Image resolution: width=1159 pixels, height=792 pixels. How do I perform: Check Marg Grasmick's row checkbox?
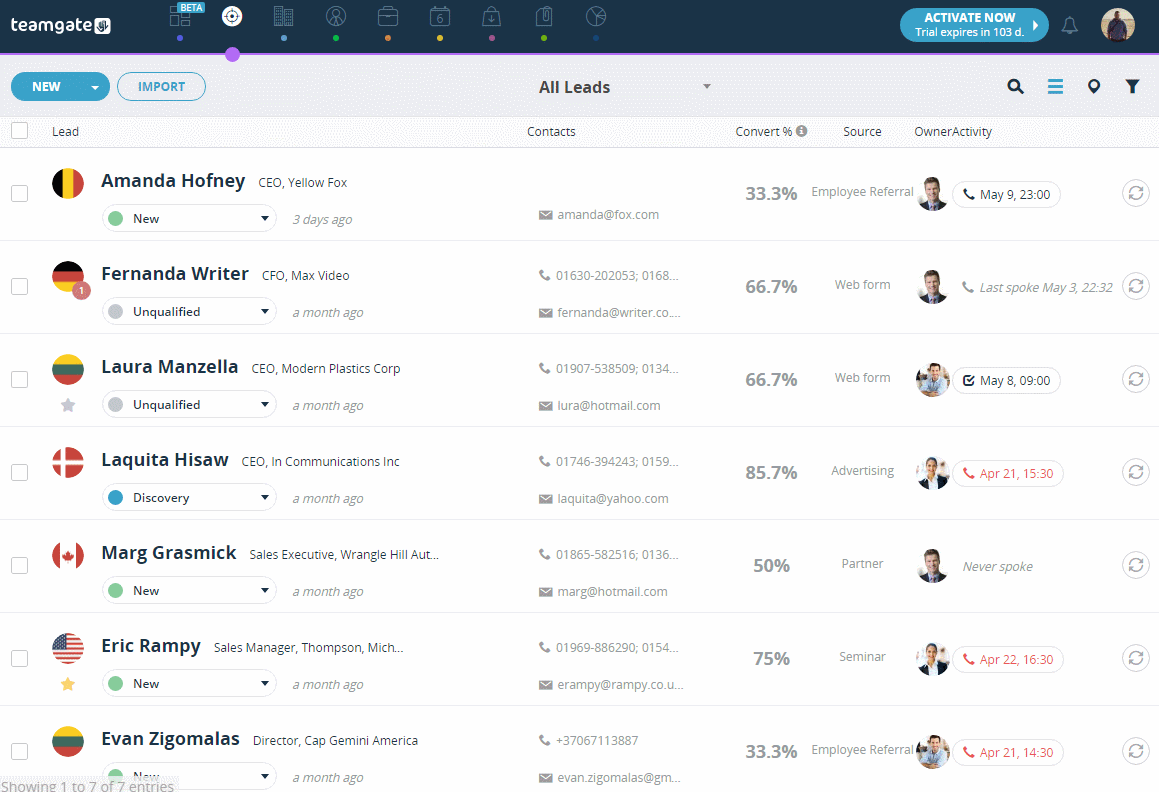click(20, 565)
